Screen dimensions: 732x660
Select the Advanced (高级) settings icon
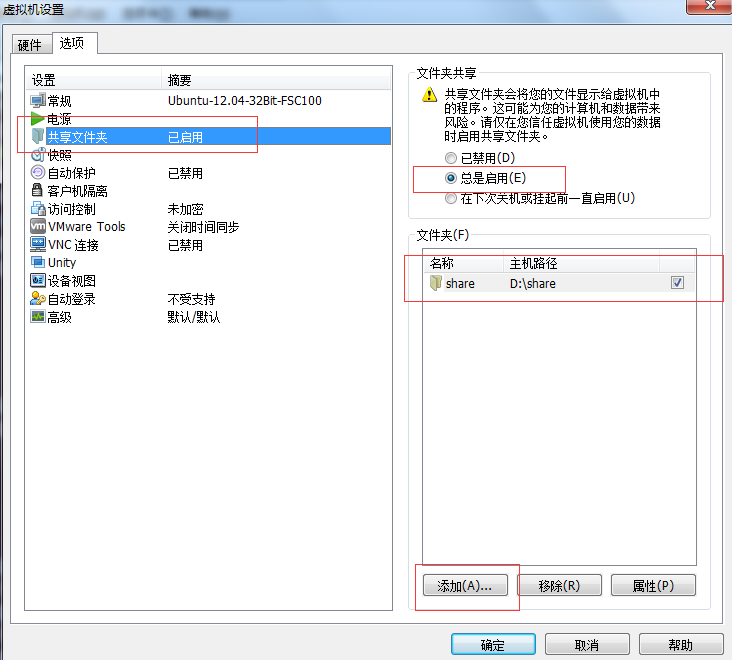(x=38, y=317)
